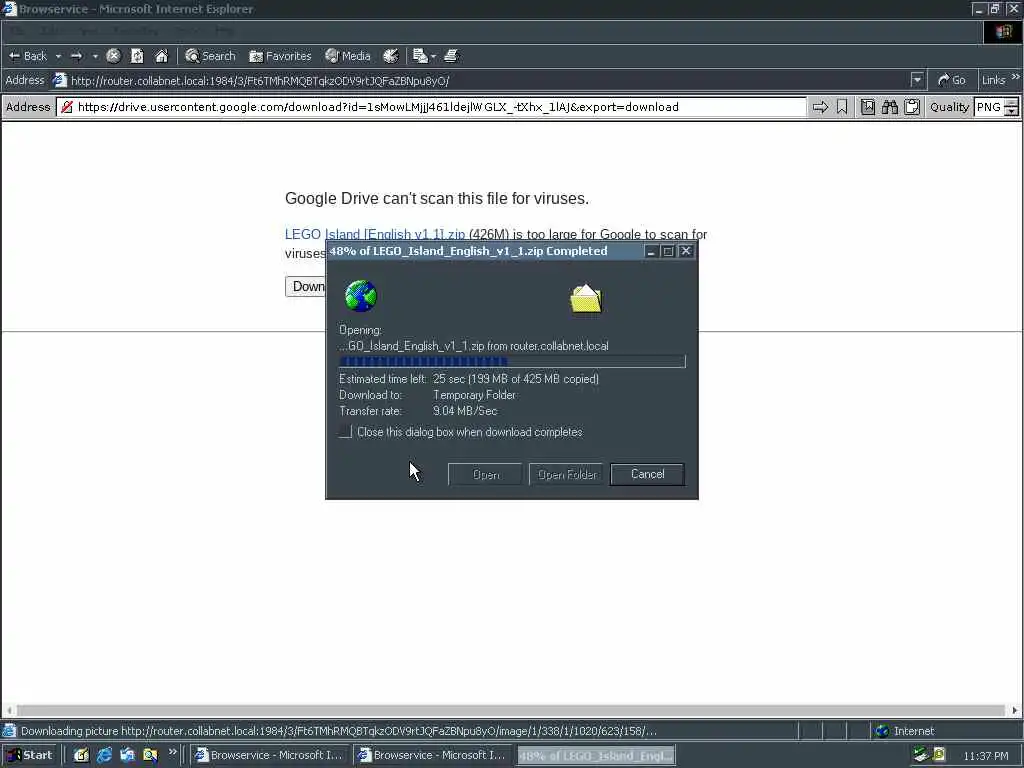Viewport: 1024px width, 768px height.
Task: Click the scrollbar right arrow
Action: (1014, 710)
